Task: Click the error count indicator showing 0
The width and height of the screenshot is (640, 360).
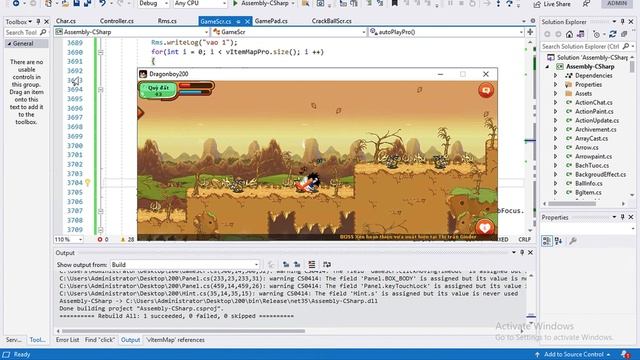Action: [x=103, y=240]
